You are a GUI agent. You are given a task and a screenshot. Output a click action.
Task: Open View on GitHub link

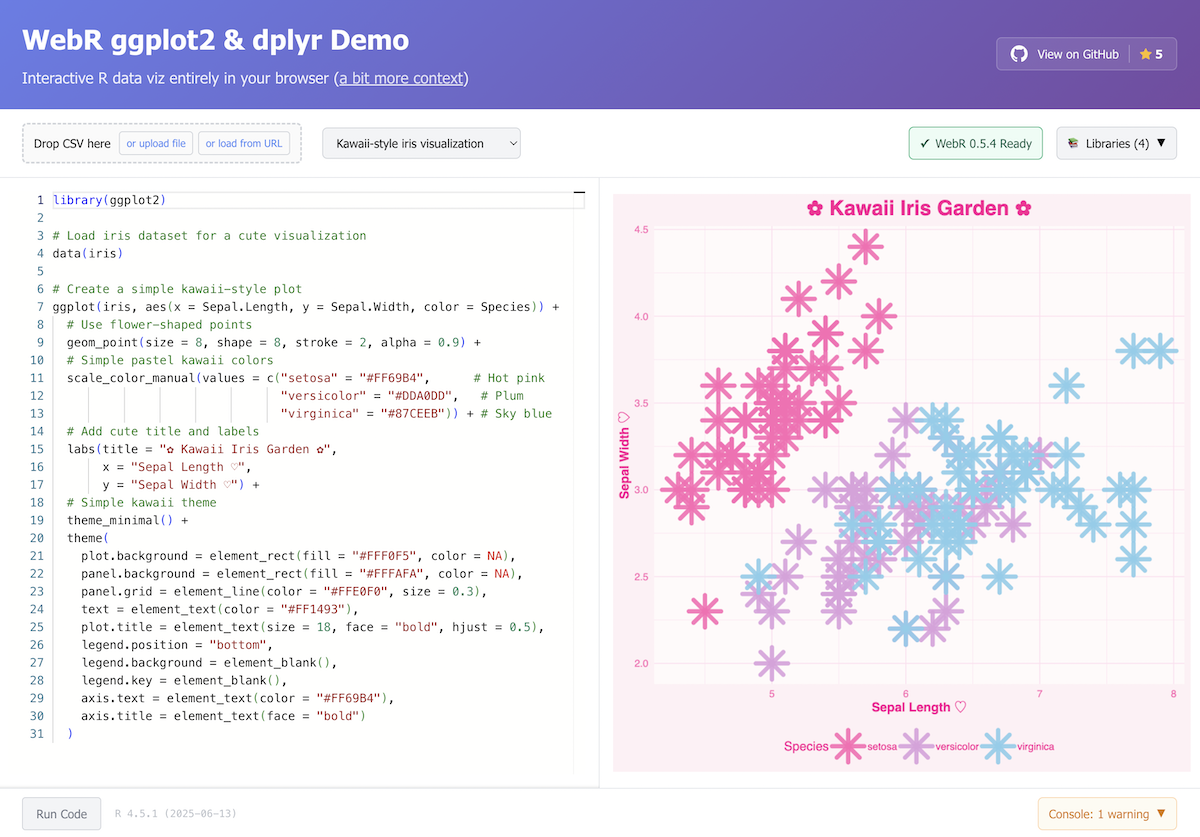(x=1078, y=54)
